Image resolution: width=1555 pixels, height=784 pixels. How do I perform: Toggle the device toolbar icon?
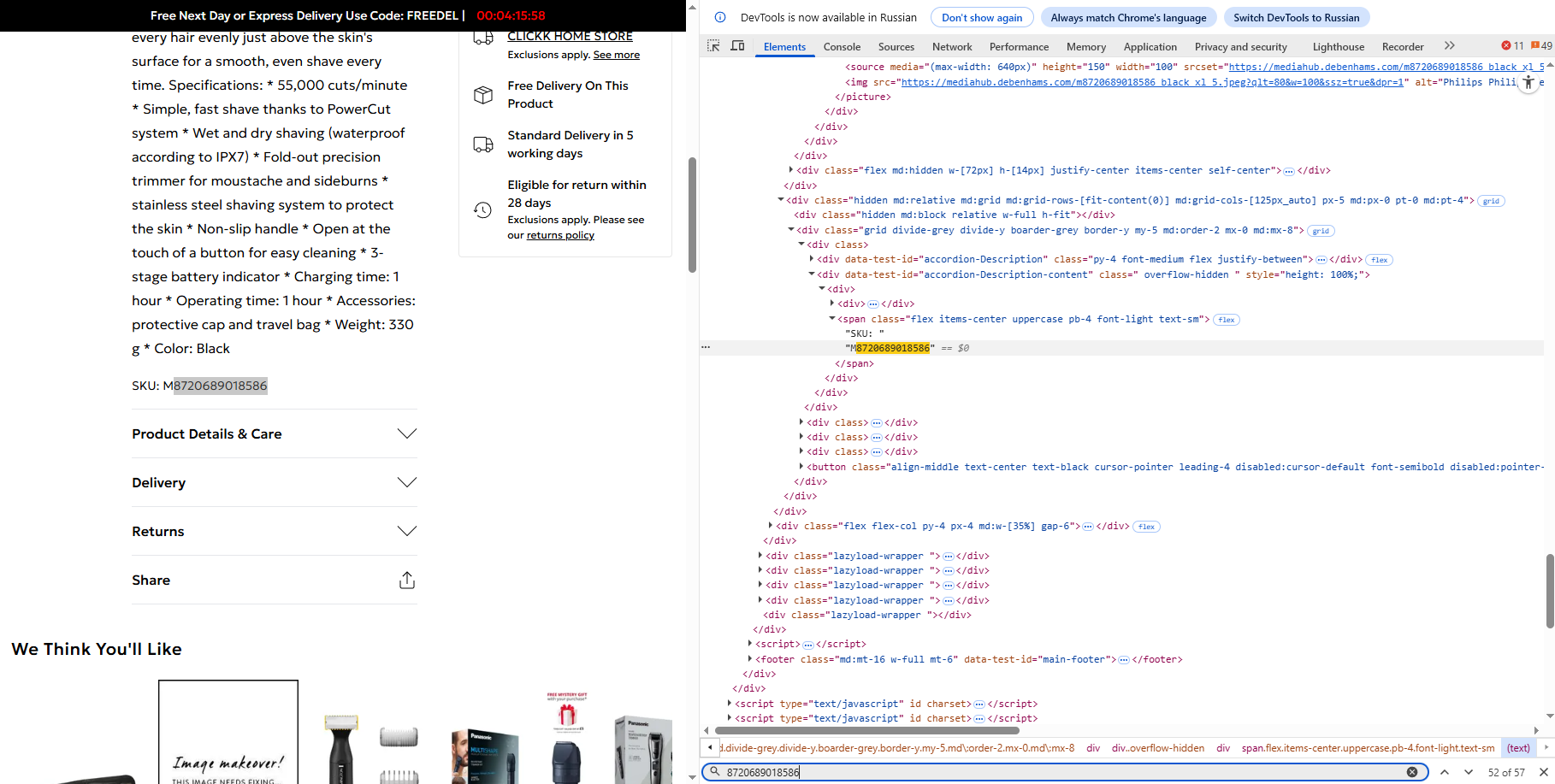(x=737, y=46)
